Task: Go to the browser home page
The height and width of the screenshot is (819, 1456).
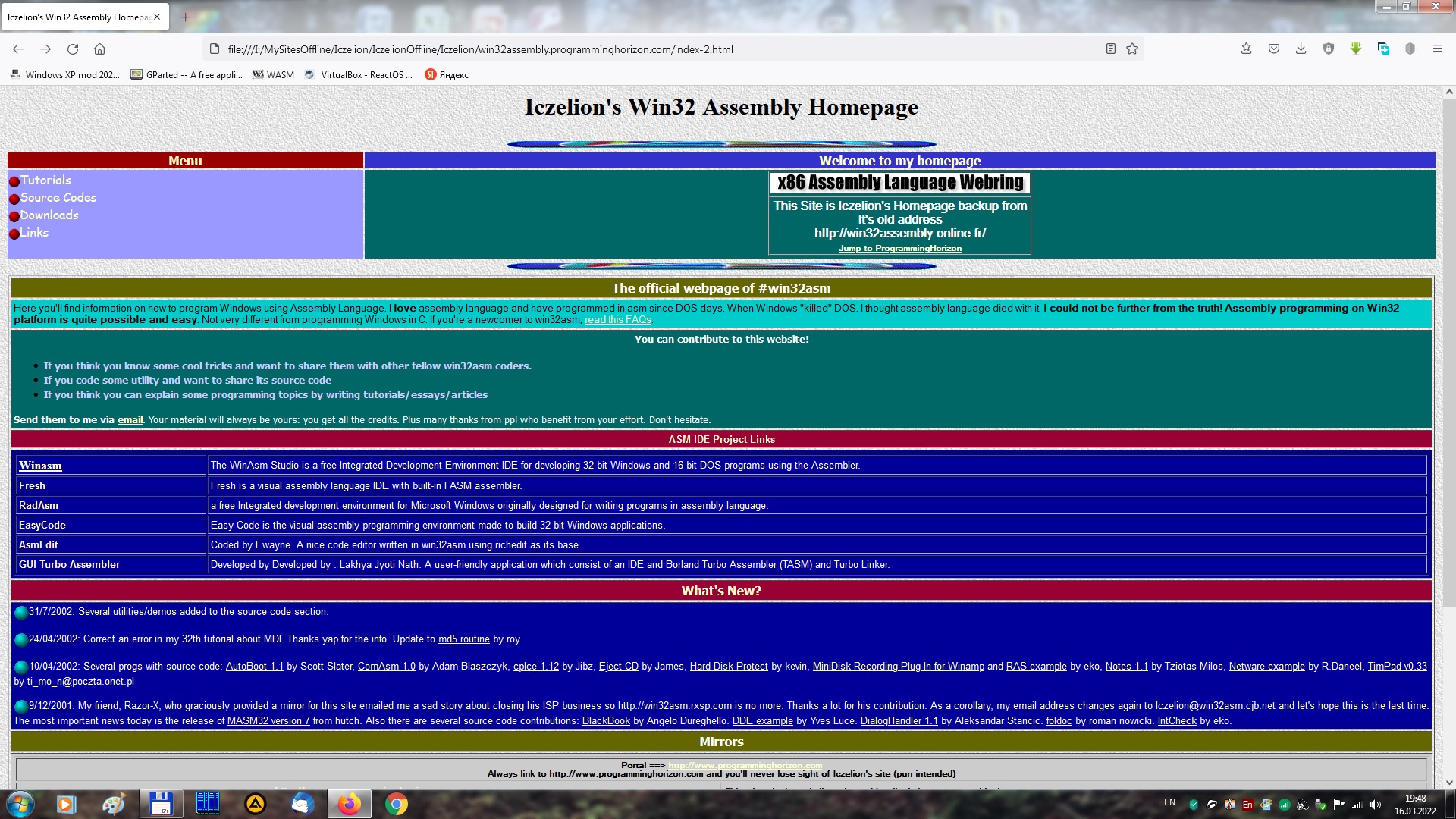Action: point(99,49)
